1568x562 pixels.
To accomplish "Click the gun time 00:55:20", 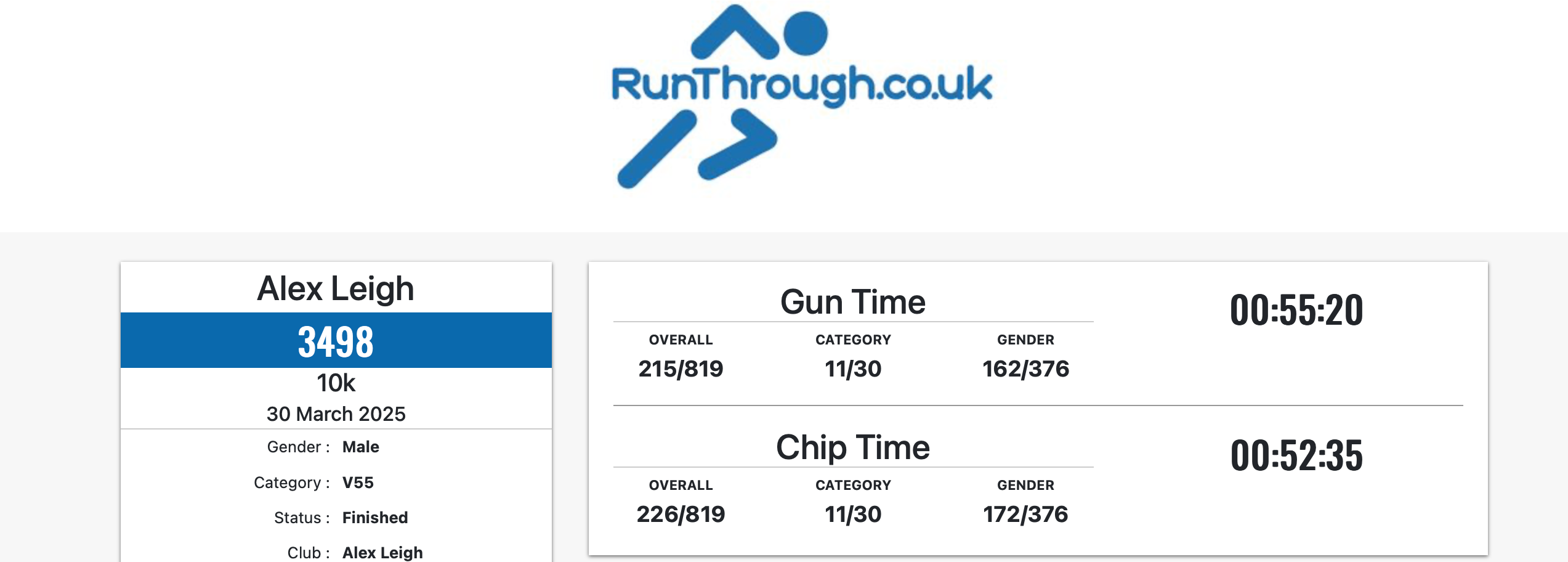I will (1296, 310).
